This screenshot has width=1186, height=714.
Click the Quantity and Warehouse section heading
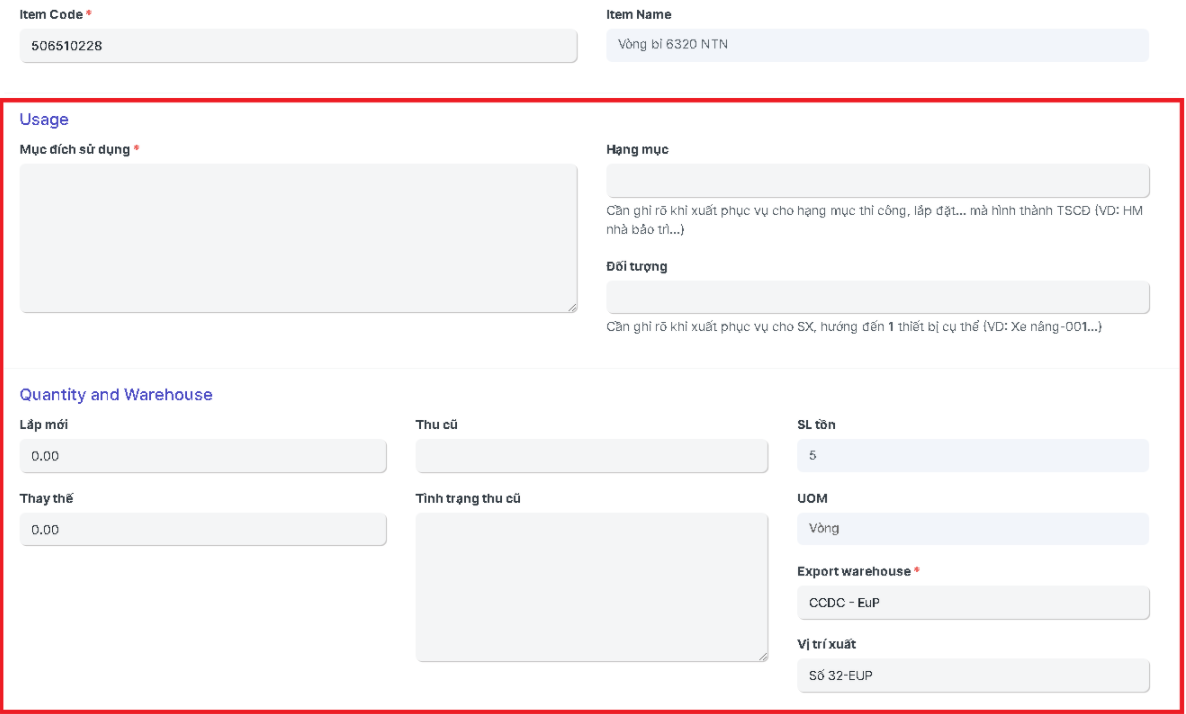coord(116,395)
